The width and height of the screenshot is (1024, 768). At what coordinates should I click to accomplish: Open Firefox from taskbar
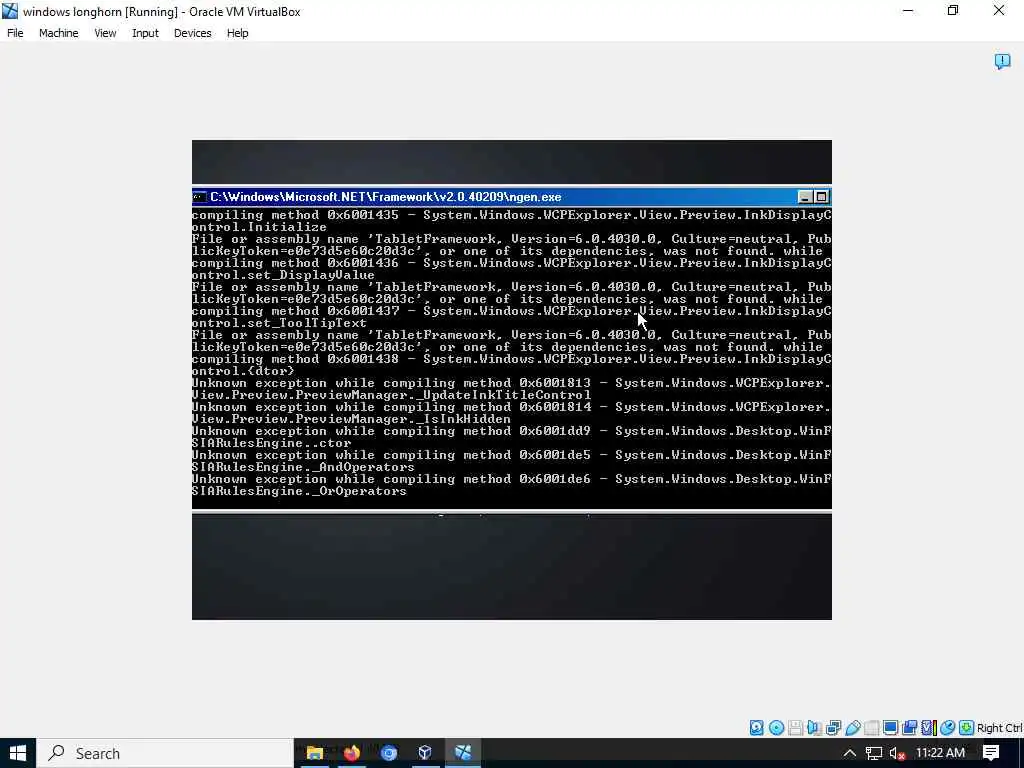352,753
